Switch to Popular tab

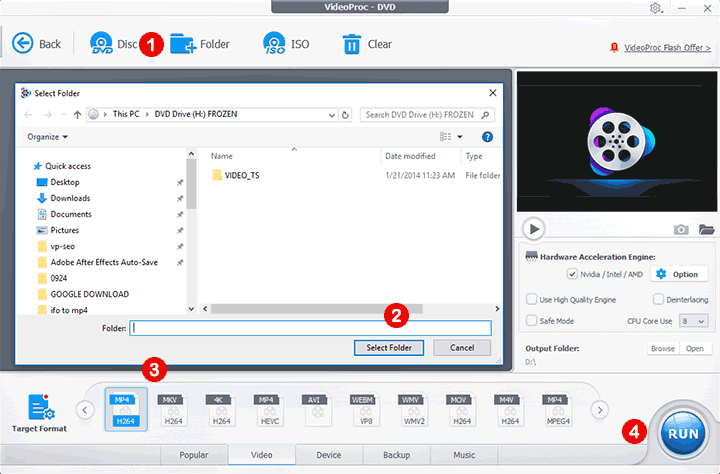(194, 455)
